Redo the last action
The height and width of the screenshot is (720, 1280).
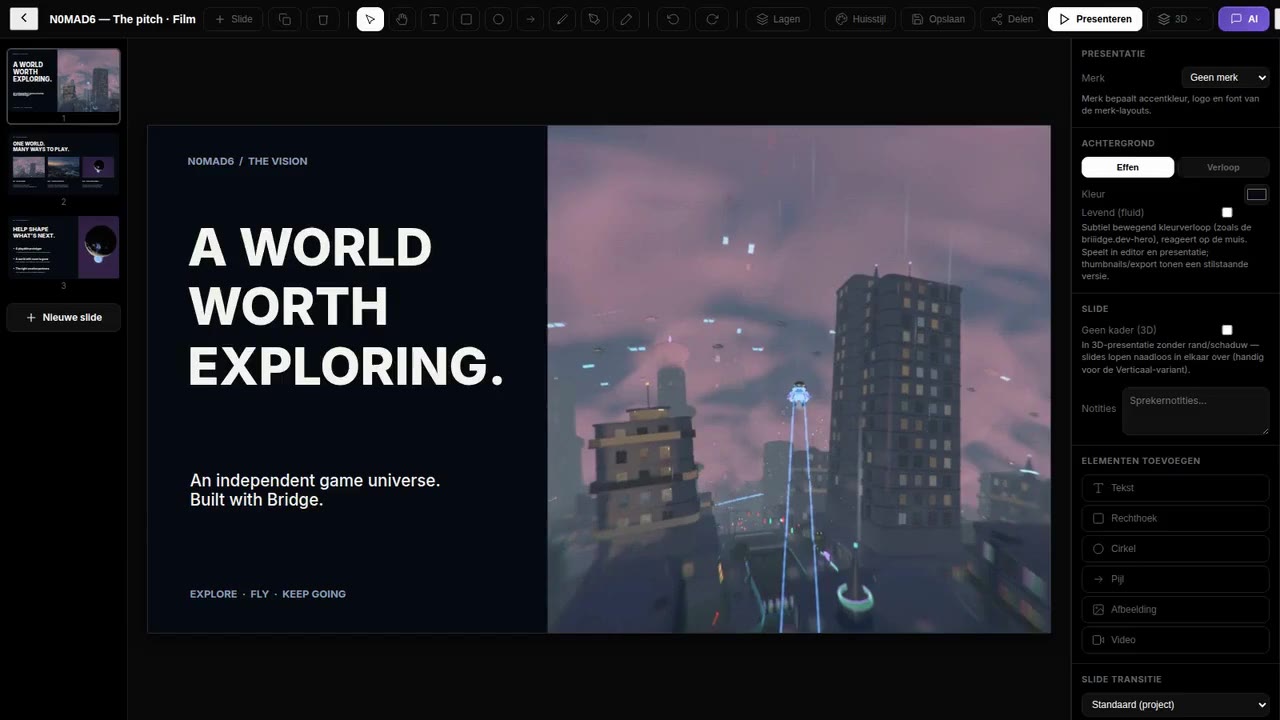click(x=712, y=19)
